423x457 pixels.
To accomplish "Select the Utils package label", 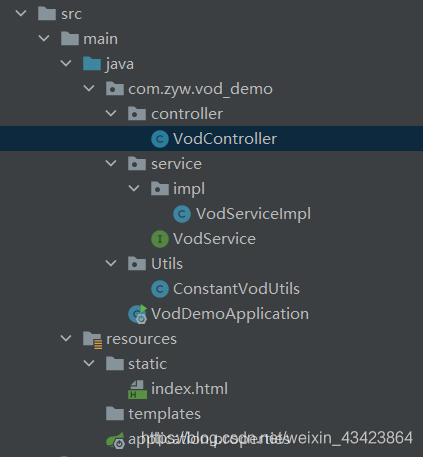I will pos(167,264).
